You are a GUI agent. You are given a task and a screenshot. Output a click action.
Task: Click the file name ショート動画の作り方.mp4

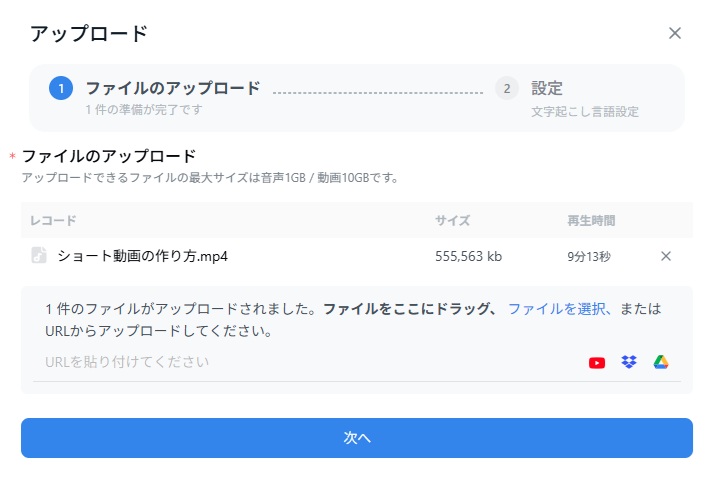(x=143, y=256)
